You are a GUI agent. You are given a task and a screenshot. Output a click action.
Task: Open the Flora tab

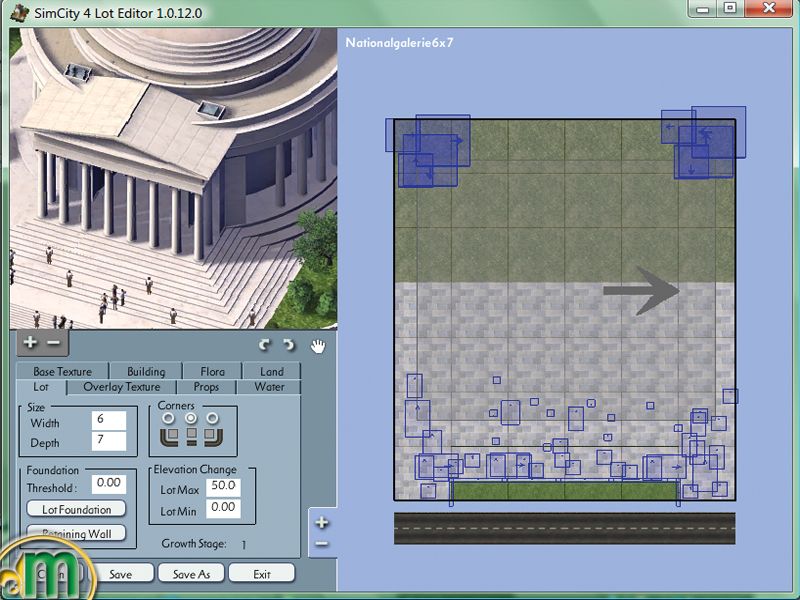point(212,371)
